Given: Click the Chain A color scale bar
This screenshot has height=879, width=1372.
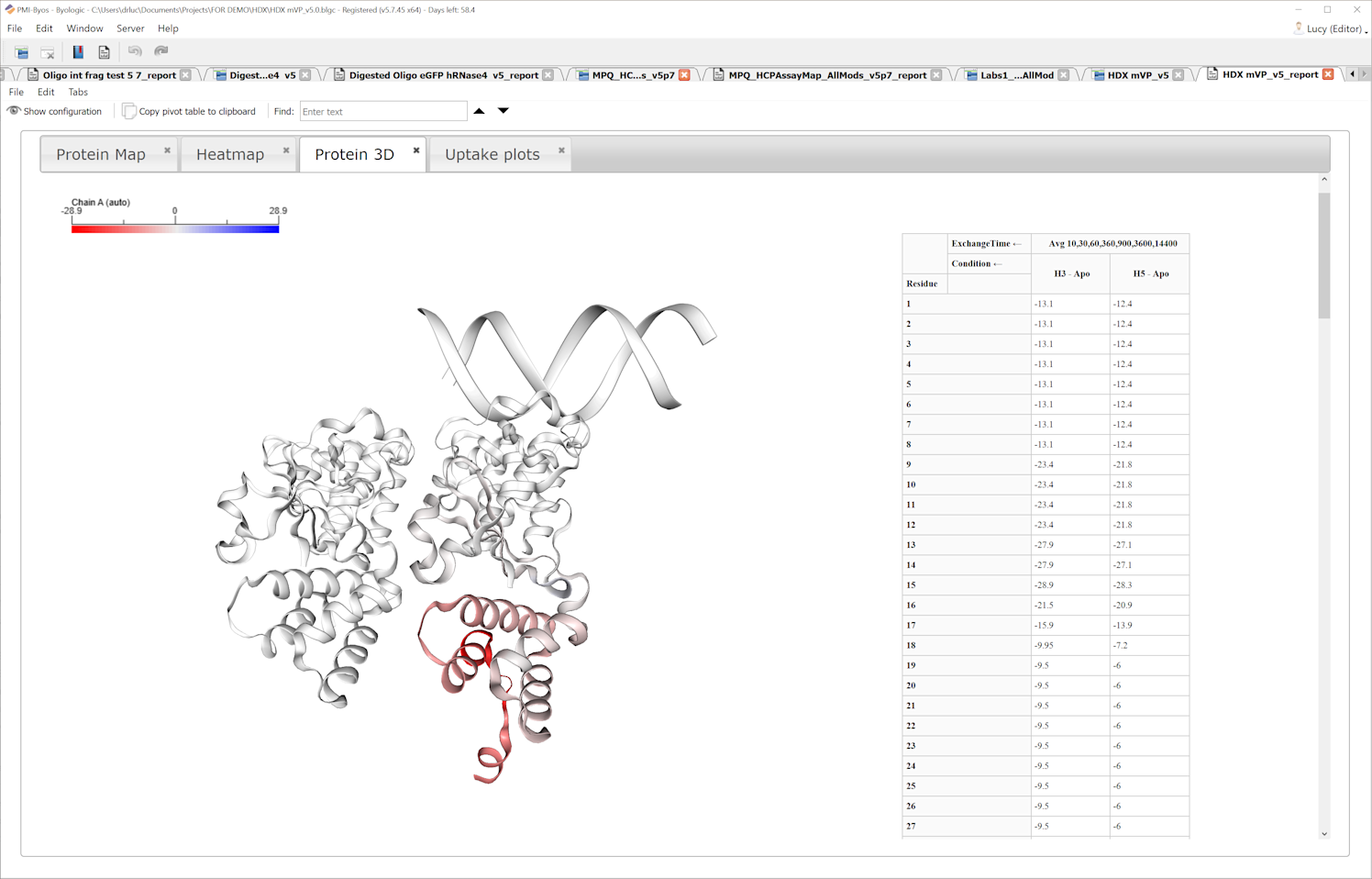Looking at the screenshot, I should (x=175, y=229).
